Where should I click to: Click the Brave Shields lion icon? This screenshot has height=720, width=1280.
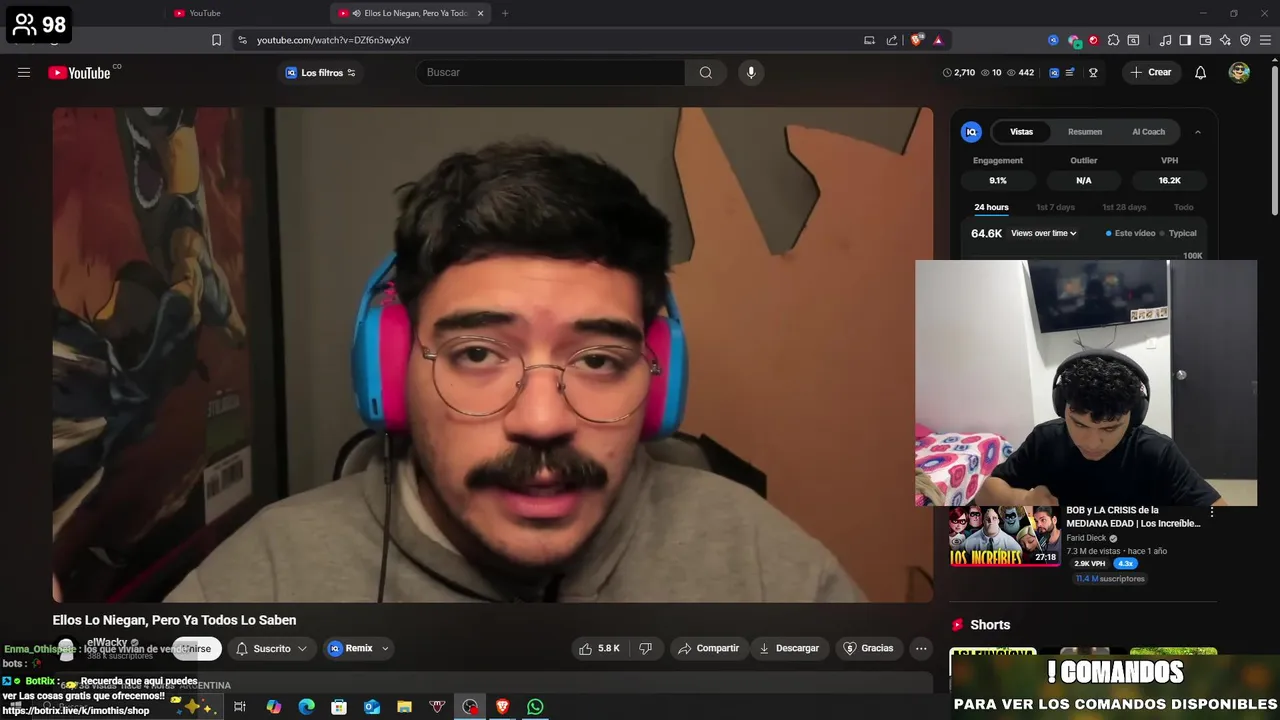pyautogui.click(x=916, y=40)
